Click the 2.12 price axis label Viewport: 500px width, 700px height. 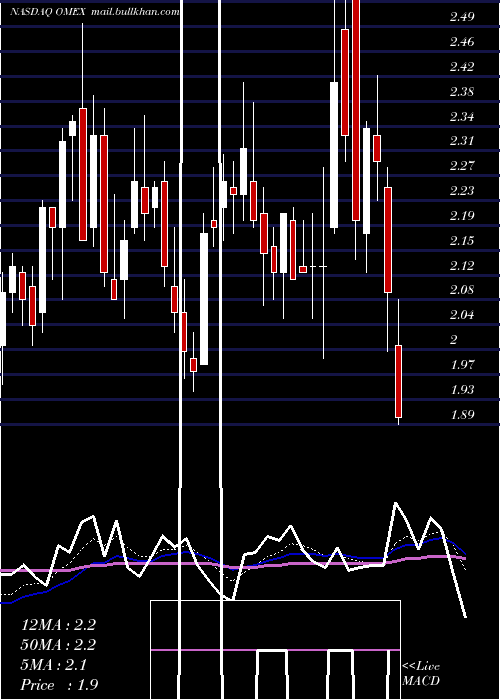462,266
